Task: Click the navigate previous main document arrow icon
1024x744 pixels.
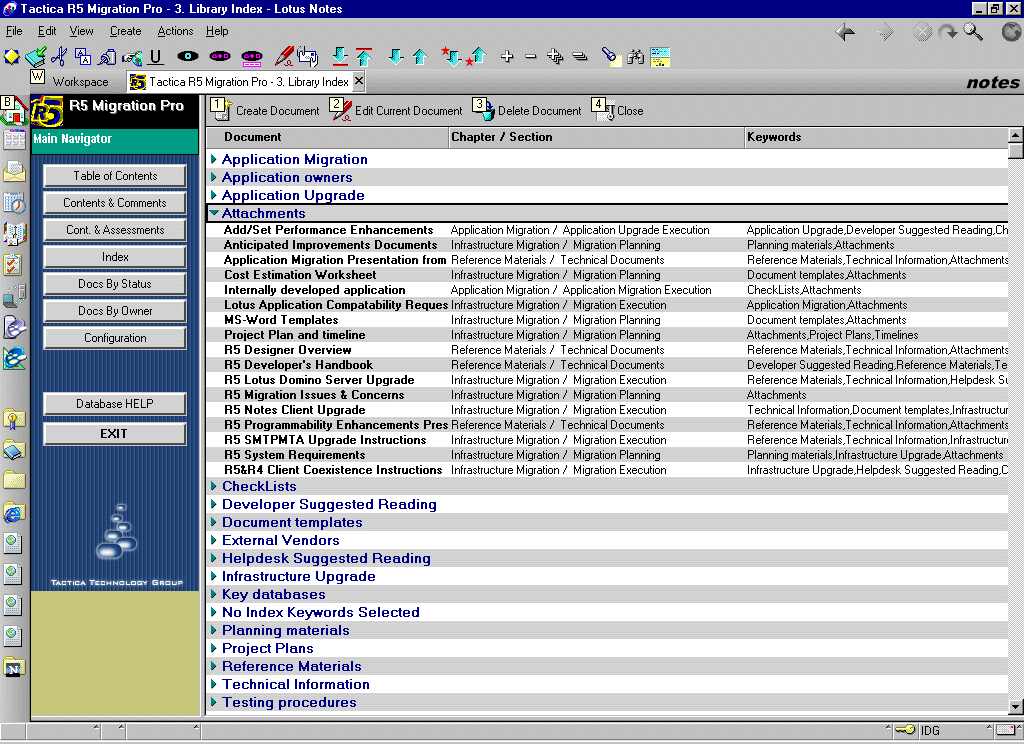Action: (364, 57)
